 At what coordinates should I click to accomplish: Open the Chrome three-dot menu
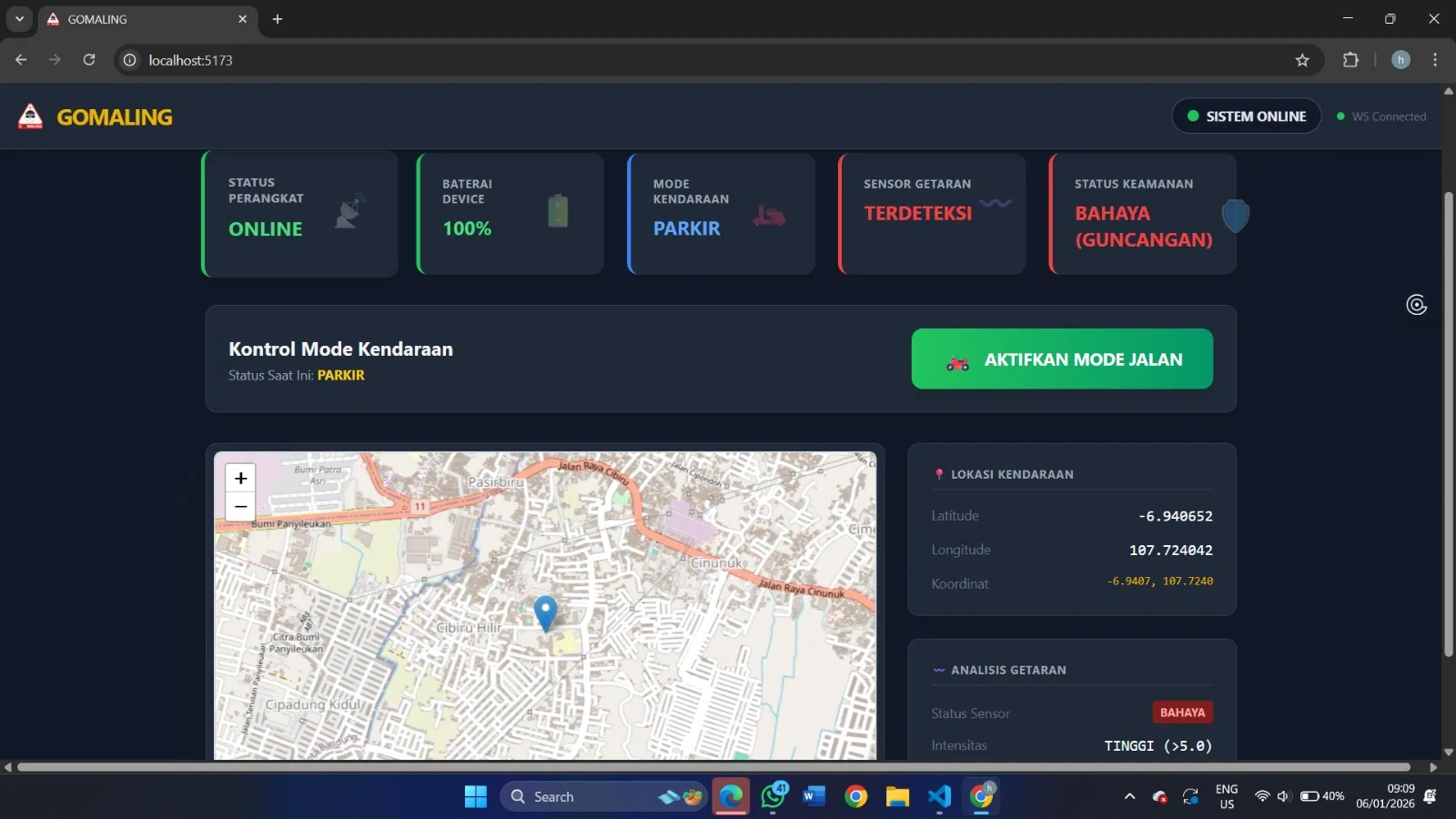pyautogui.click(x=1435, y=60)
